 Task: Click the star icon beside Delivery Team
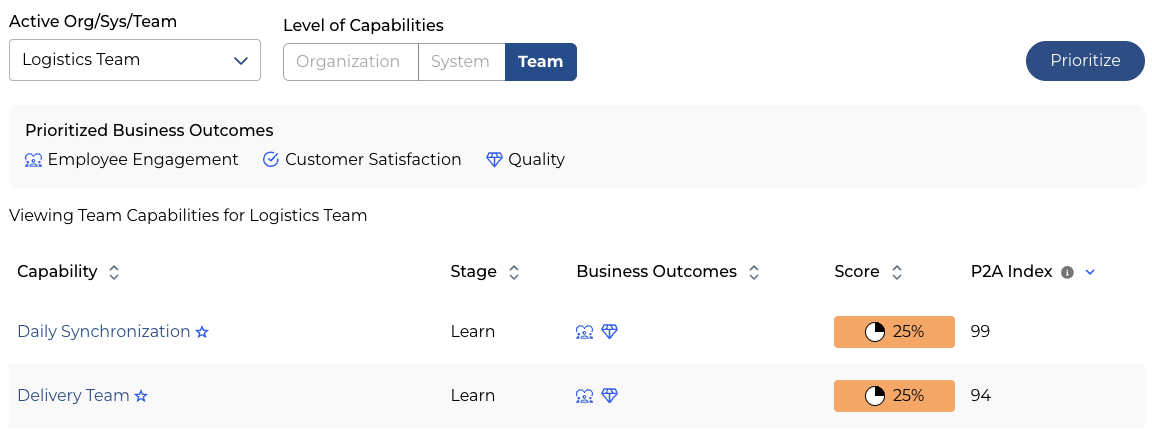(141, 396)
